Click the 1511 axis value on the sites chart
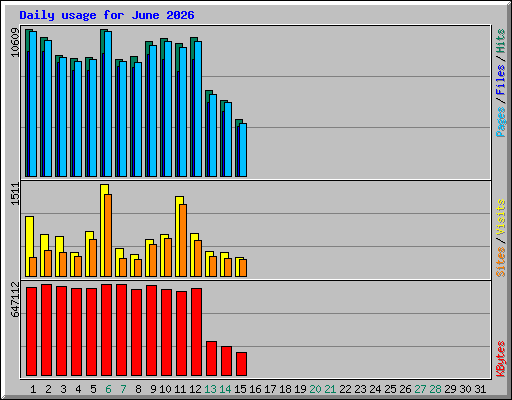Screen dimensions: 512x400 (15, 194)
